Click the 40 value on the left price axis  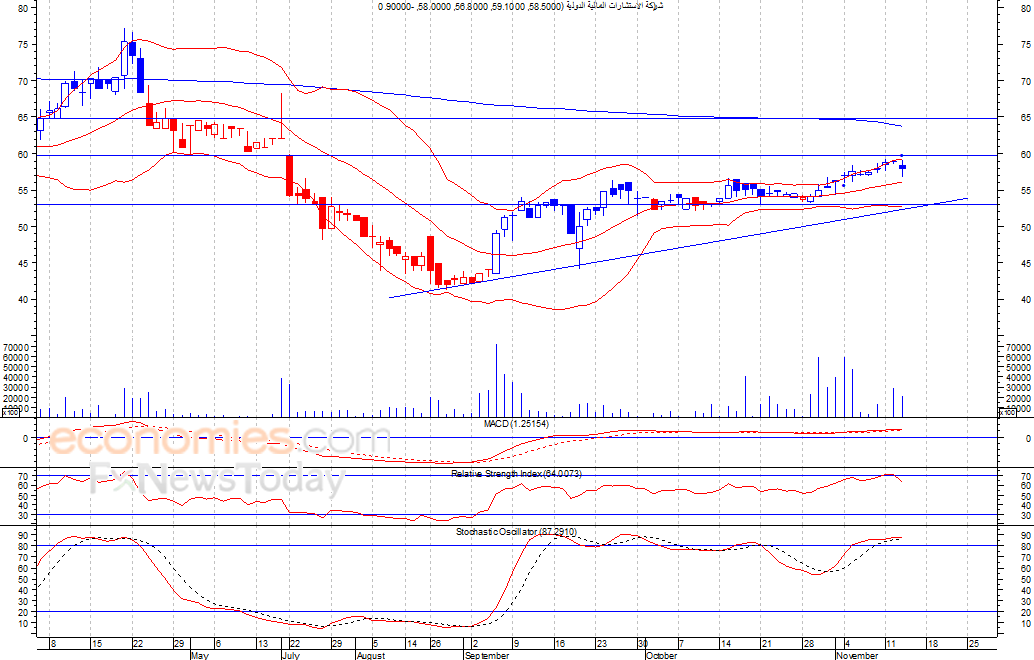pyautogui.click(x=23, y=300)
